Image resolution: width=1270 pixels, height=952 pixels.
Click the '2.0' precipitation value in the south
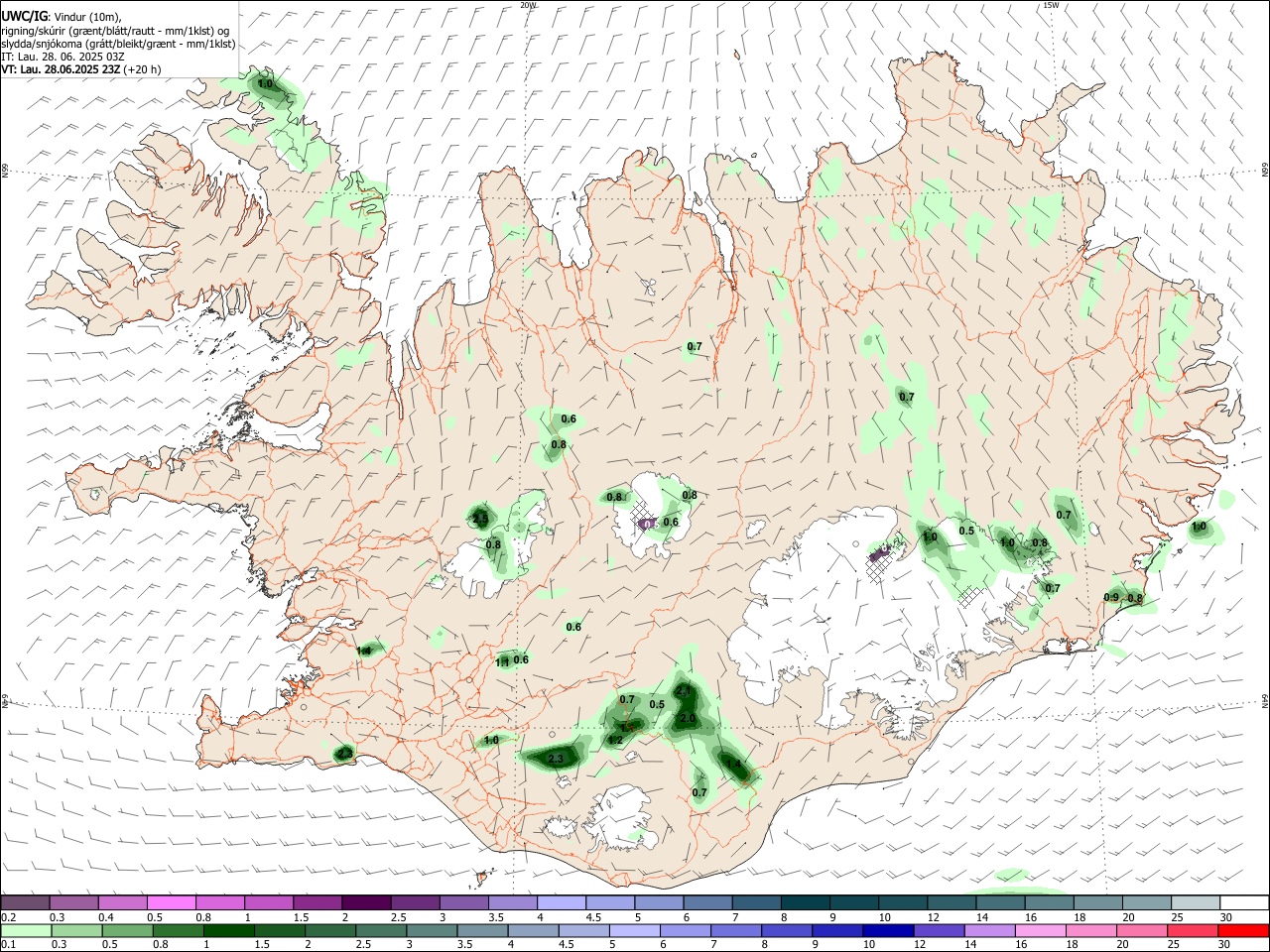(x=688, y=719)
